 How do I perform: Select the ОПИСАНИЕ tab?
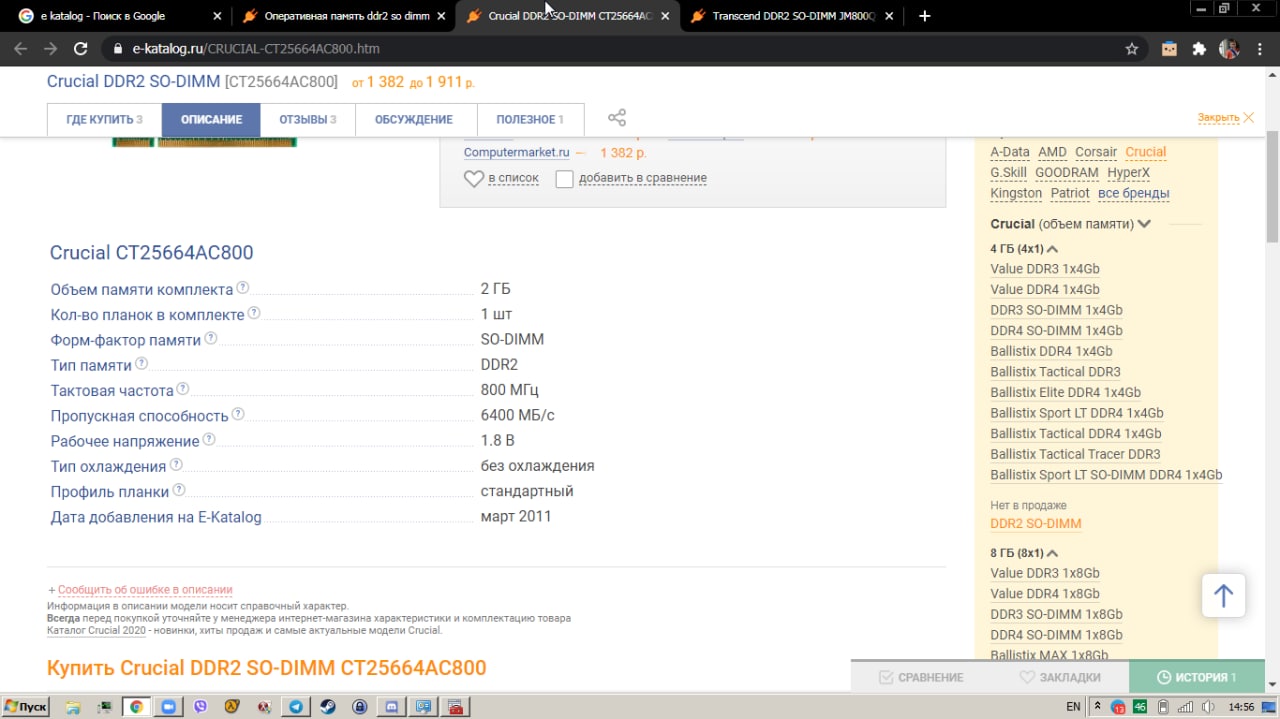211,120
